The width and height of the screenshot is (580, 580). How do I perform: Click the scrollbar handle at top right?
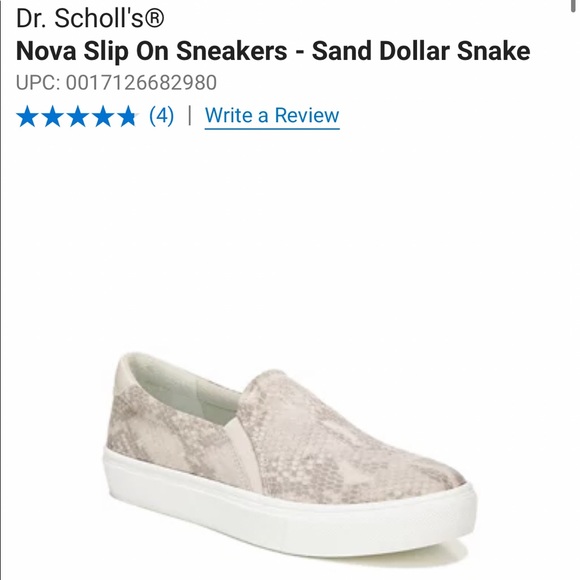(x=573, y=6)
